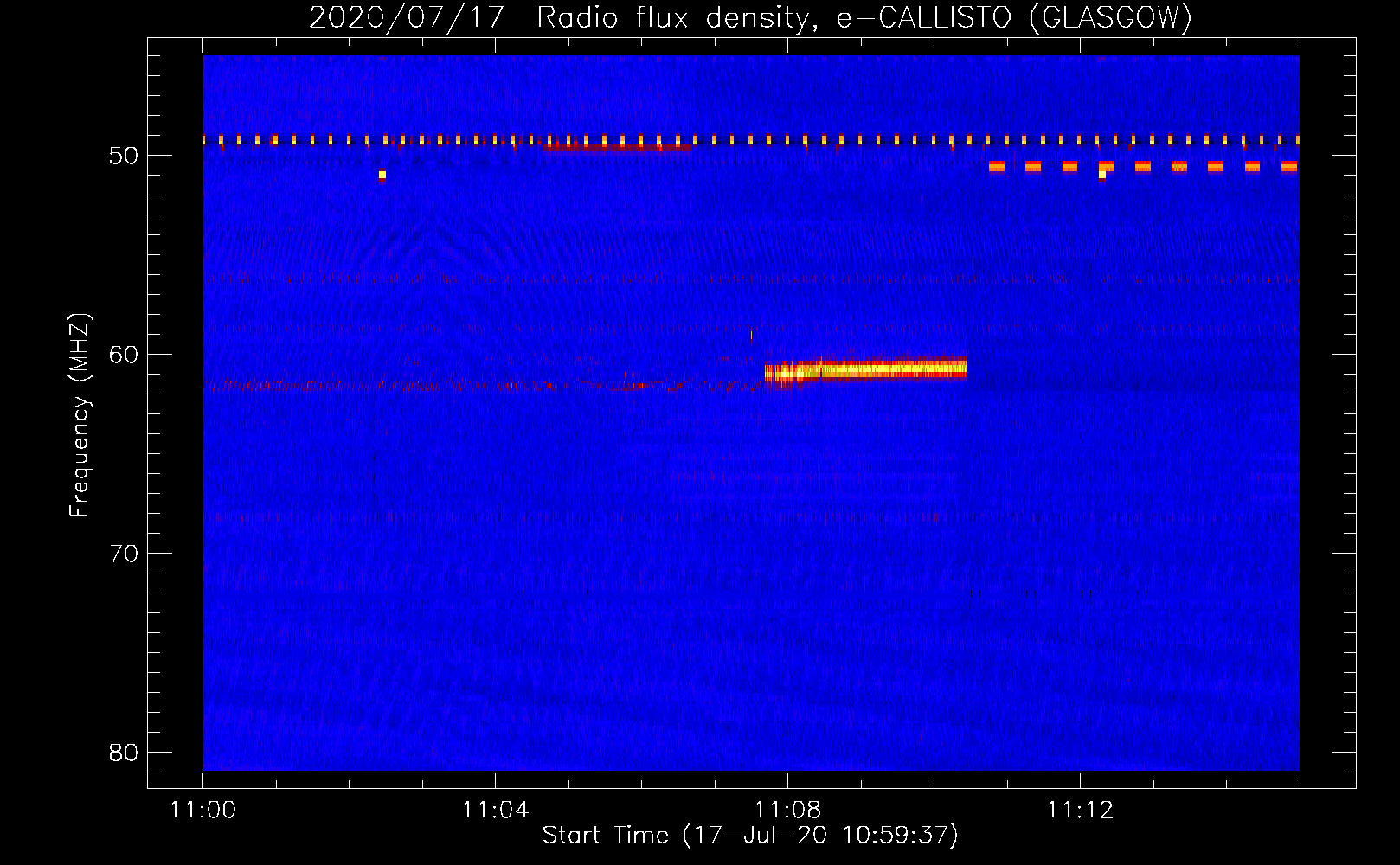Click the 'Frequency (MHZ)' axis label
Viewport: 1400px width, 865px height.
coord(80,415)
